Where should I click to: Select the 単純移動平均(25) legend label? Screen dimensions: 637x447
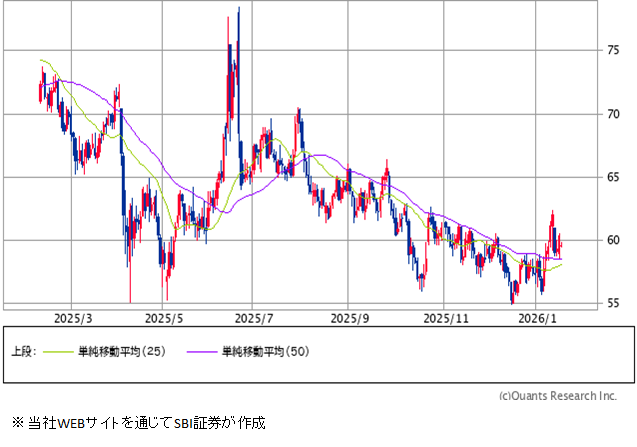point(122,351)
